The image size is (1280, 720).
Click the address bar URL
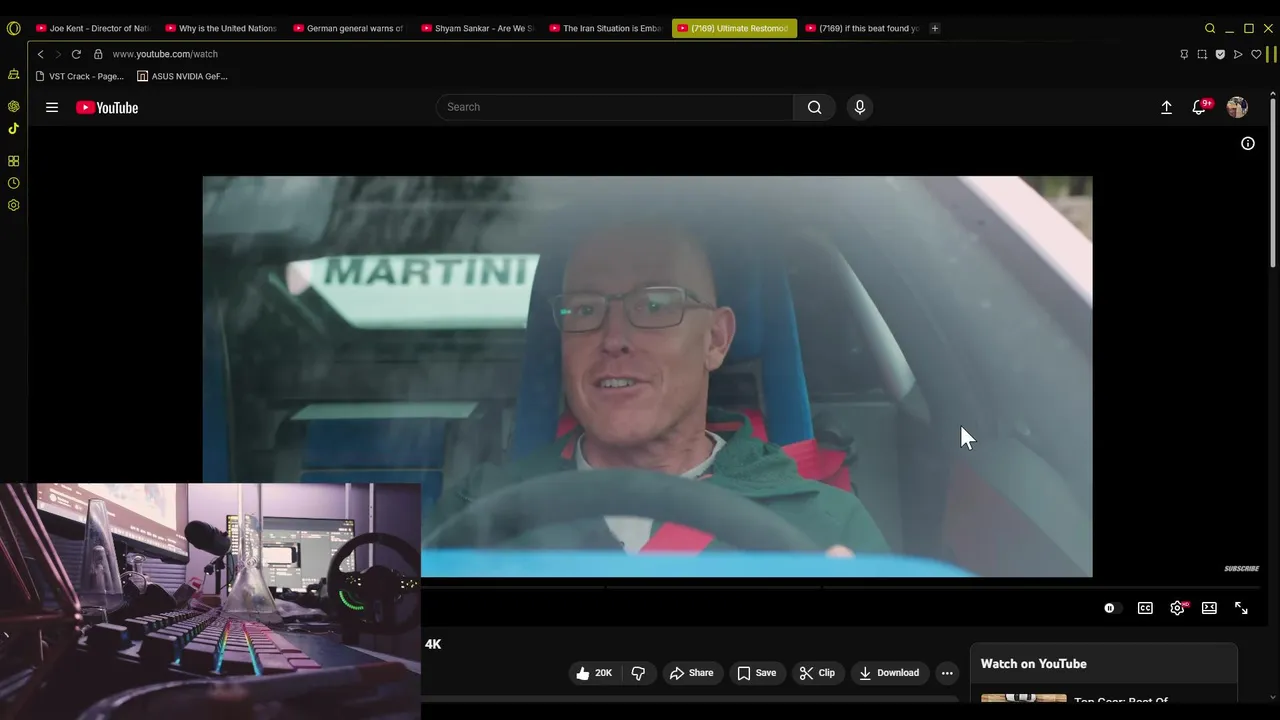[165, 54]
